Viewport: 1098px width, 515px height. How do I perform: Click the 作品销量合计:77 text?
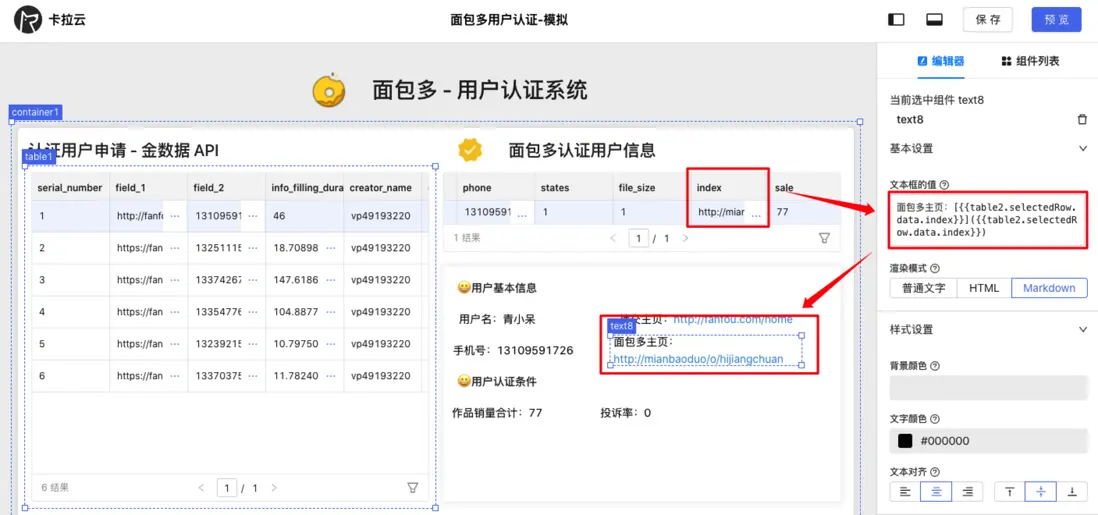pos(497,413)
